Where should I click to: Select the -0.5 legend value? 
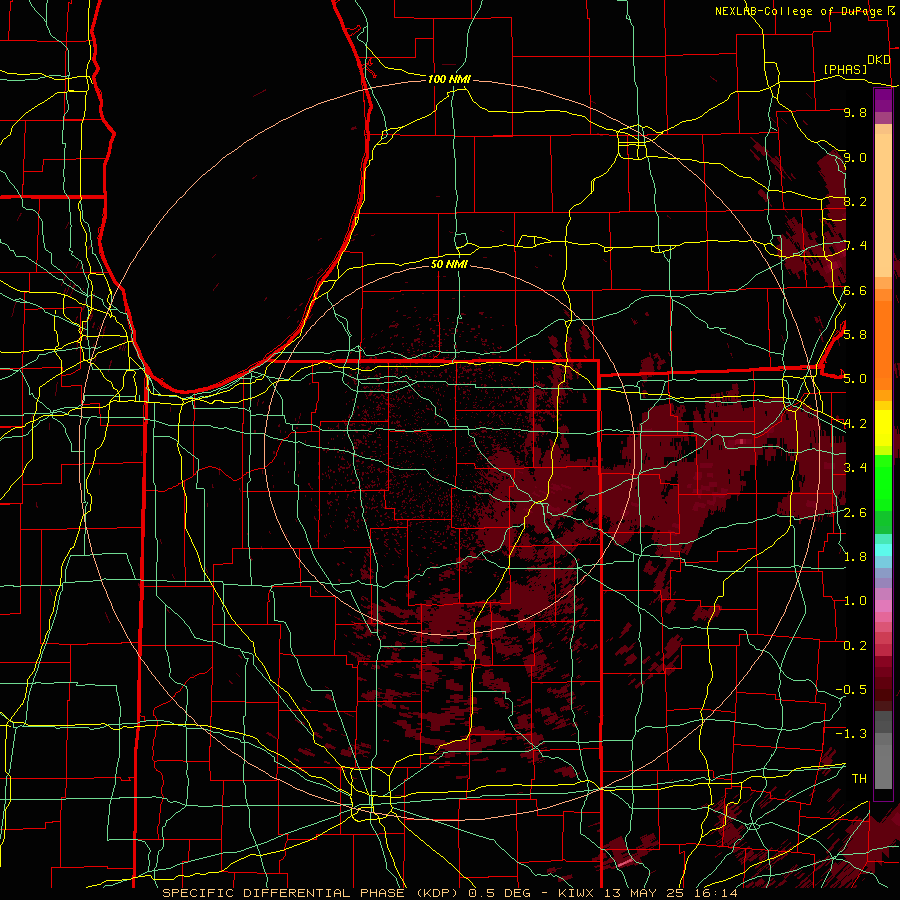[x=851, y=689]
